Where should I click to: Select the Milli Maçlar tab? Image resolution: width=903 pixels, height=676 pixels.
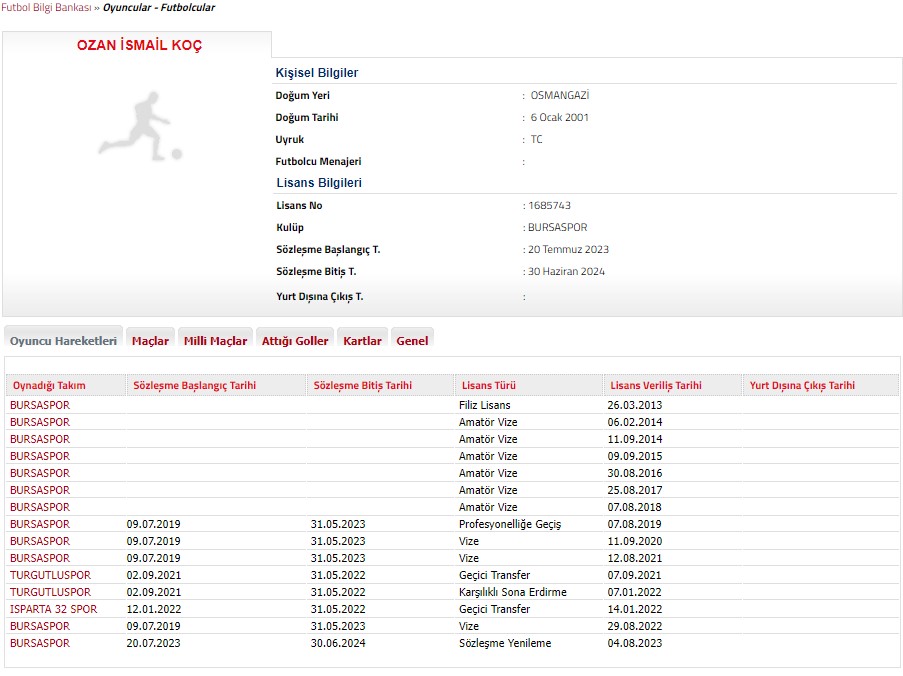[x=215, y=341]
